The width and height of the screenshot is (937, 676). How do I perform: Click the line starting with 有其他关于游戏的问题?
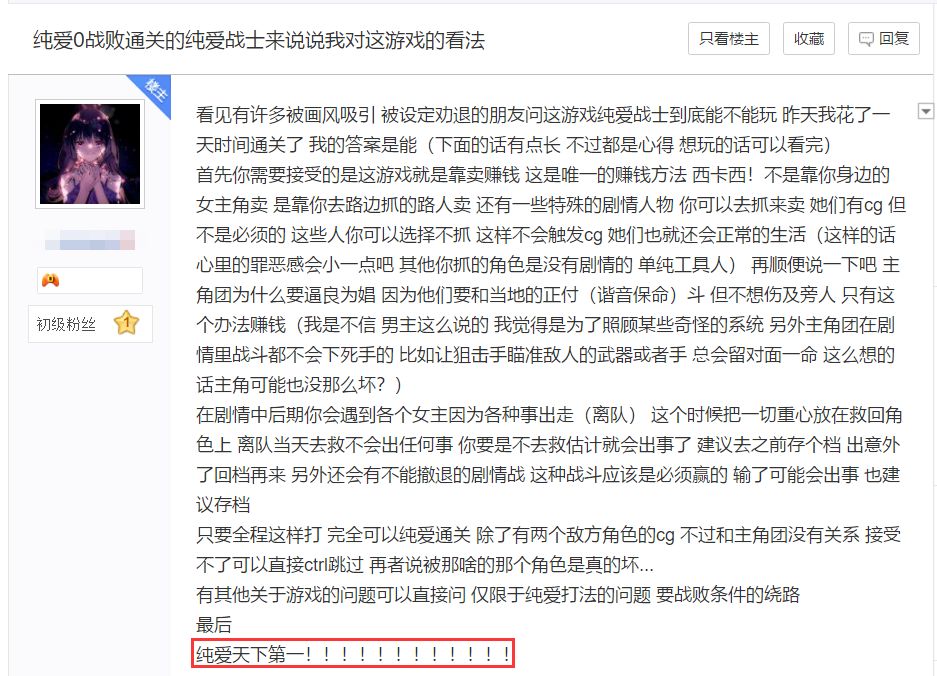click(x=498, y=595)
